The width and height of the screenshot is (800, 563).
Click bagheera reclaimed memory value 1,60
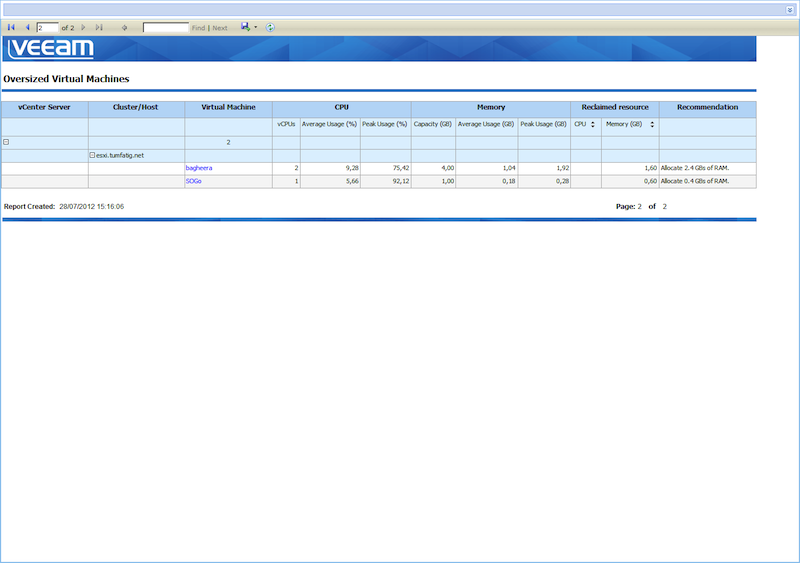(651, 168)
